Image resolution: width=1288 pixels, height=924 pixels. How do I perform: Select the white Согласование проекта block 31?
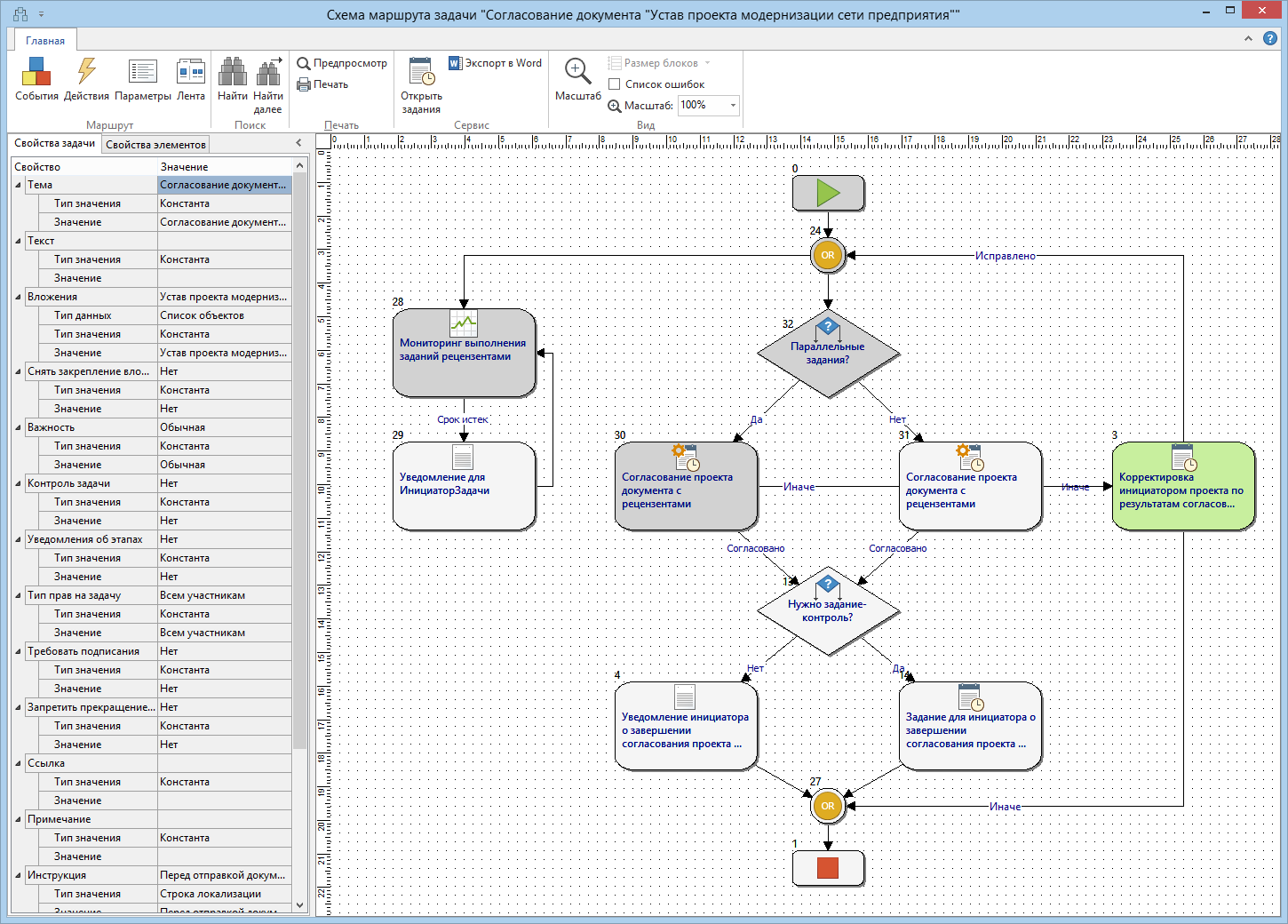(x=970, y=486)
